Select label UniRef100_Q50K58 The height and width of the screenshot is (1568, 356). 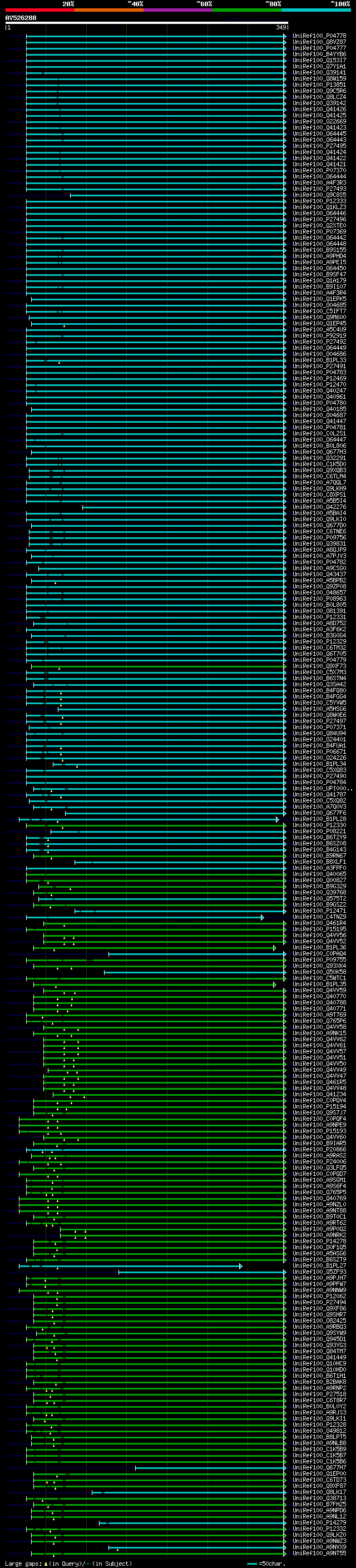319,972
